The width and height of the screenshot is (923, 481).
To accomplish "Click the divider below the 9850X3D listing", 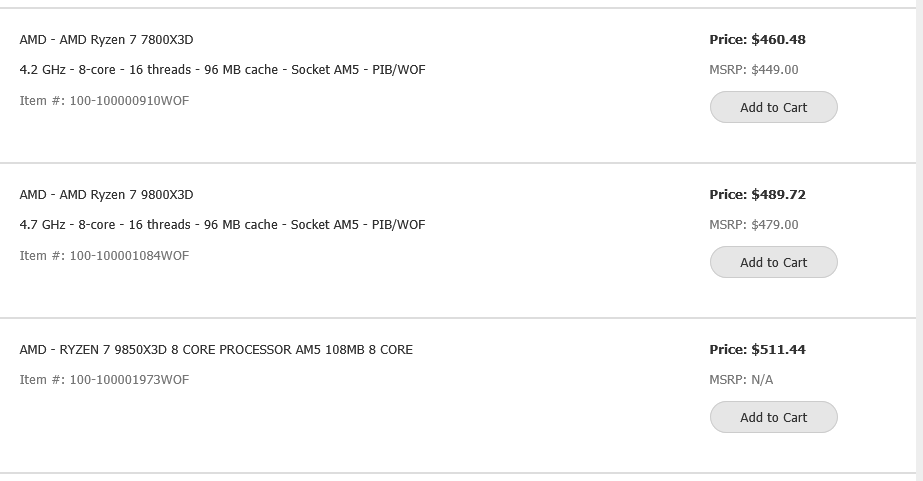I will 458,473.
